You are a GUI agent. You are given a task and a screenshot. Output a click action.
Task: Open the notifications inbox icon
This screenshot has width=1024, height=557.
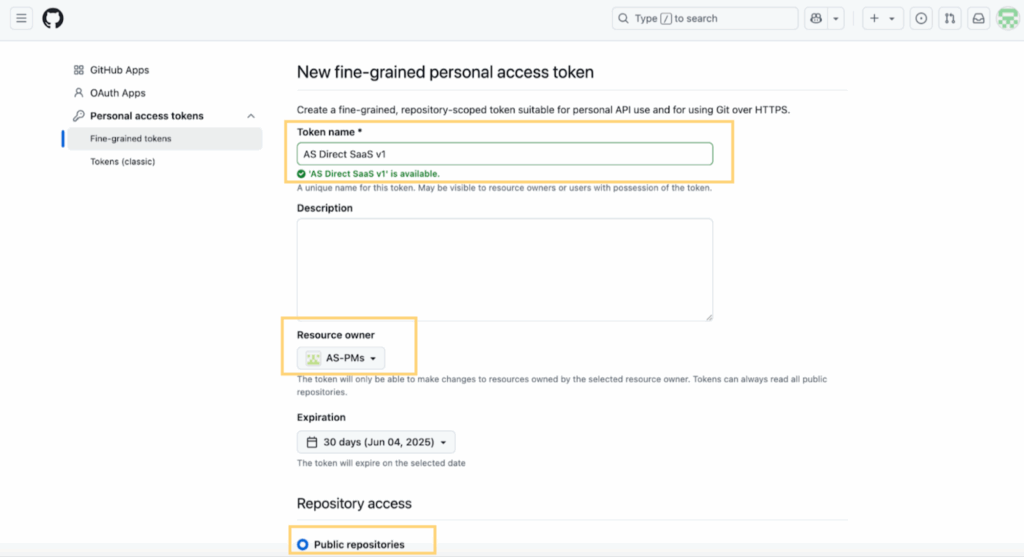(978, 18)
